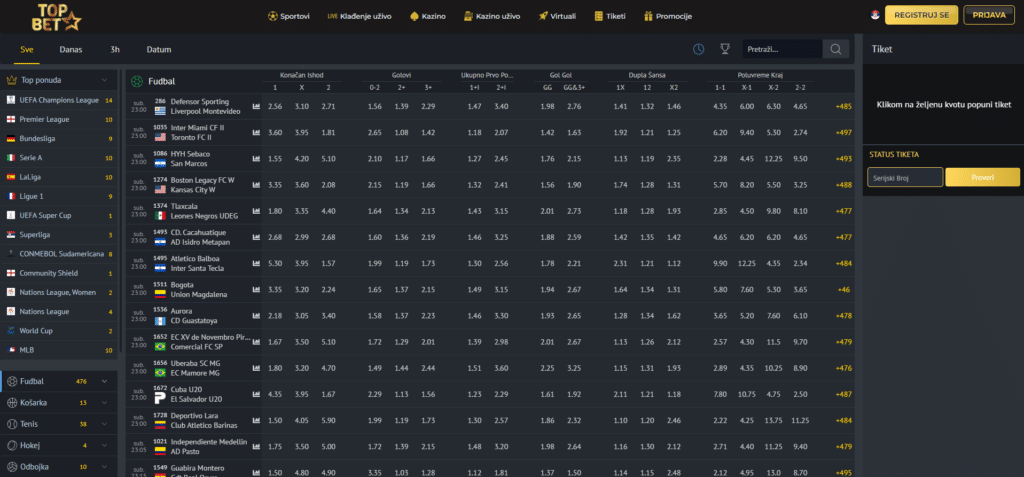Open Klađenje uživo live betting
The height and width of the screenshot is (477, 1024).
coord(359,16)
